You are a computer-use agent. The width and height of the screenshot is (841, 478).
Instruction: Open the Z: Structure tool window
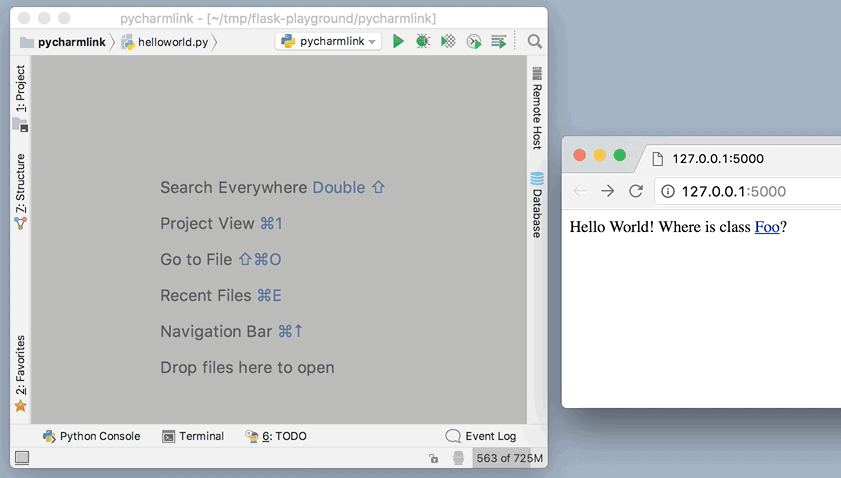pos(20,192)
